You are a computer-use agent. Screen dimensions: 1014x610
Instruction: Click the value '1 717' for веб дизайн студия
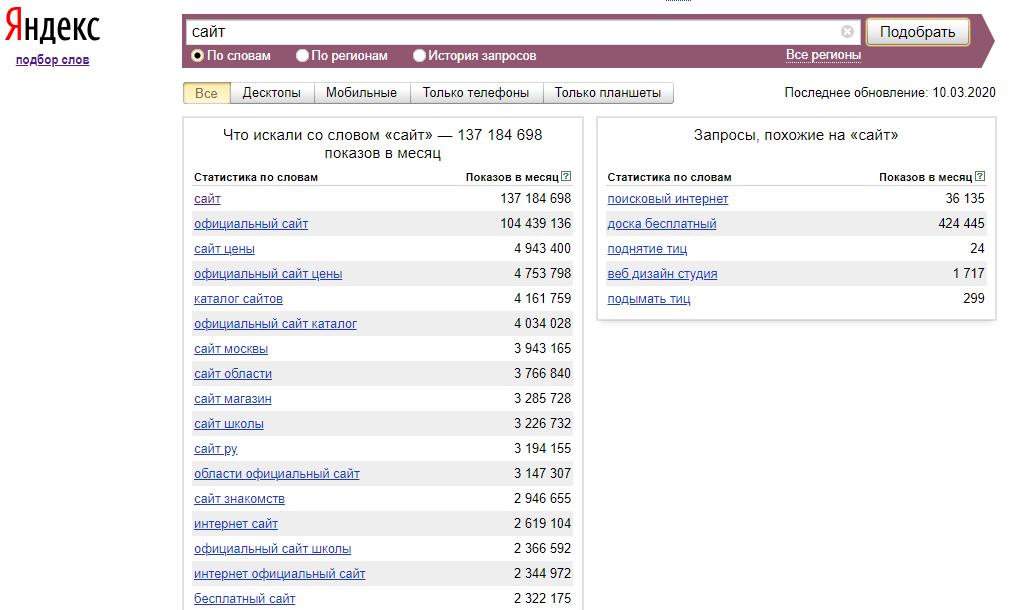tap(969, 274)
